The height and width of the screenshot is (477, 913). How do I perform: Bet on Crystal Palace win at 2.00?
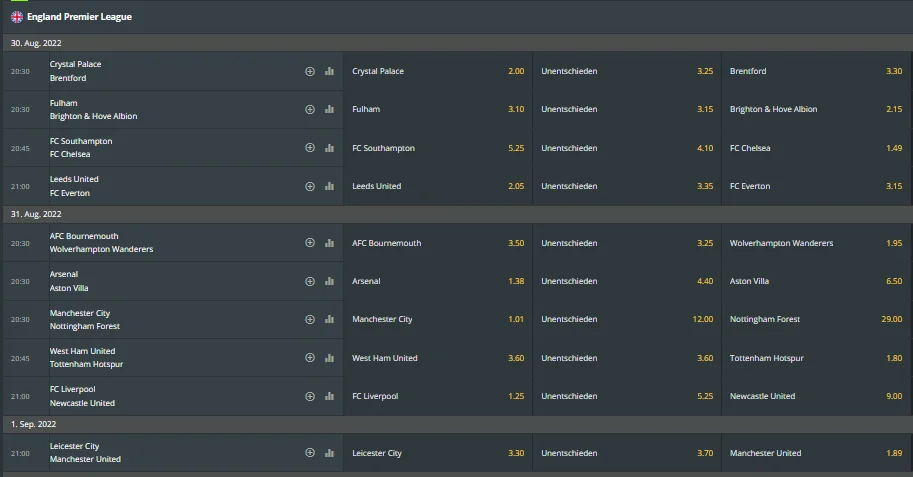pos(437,71)
